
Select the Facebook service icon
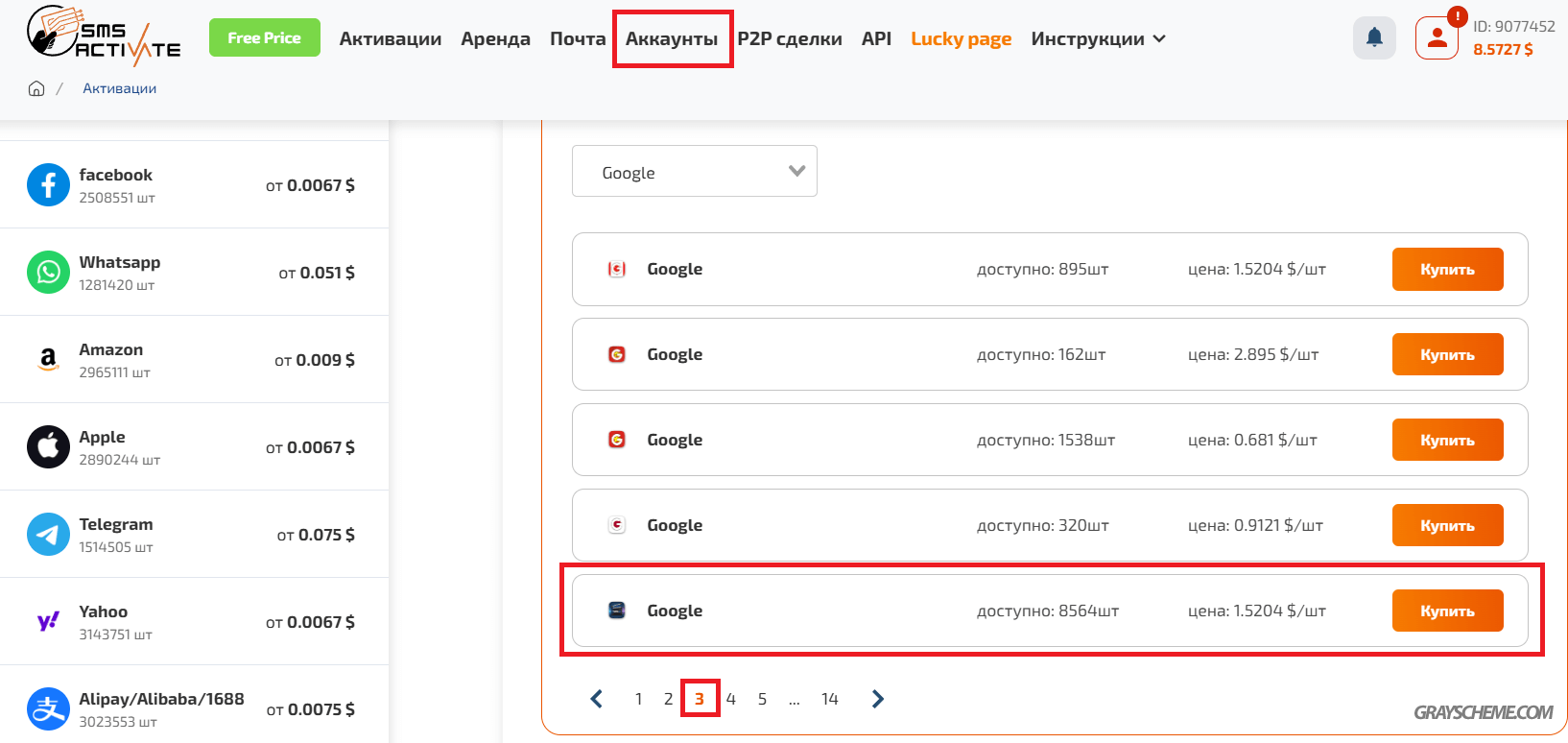coord(48,185)
